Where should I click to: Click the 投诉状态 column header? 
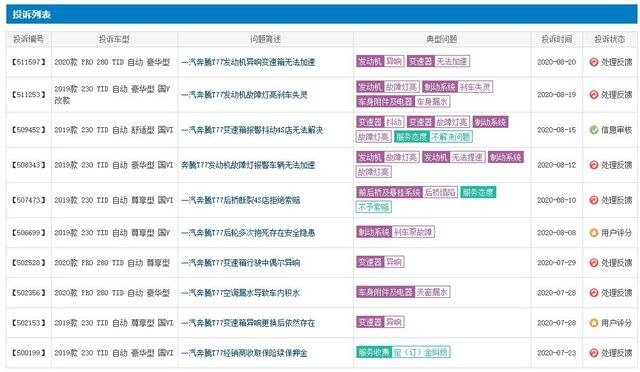(609, 39)
